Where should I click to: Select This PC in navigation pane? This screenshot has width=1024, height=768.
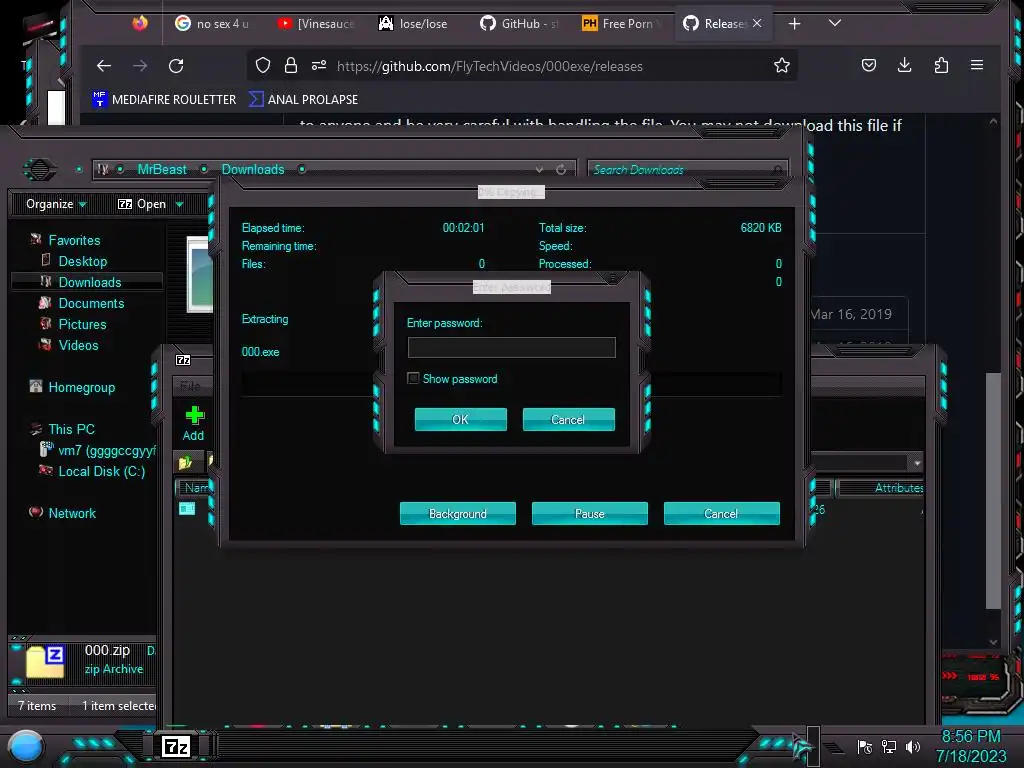coord(71,429)
